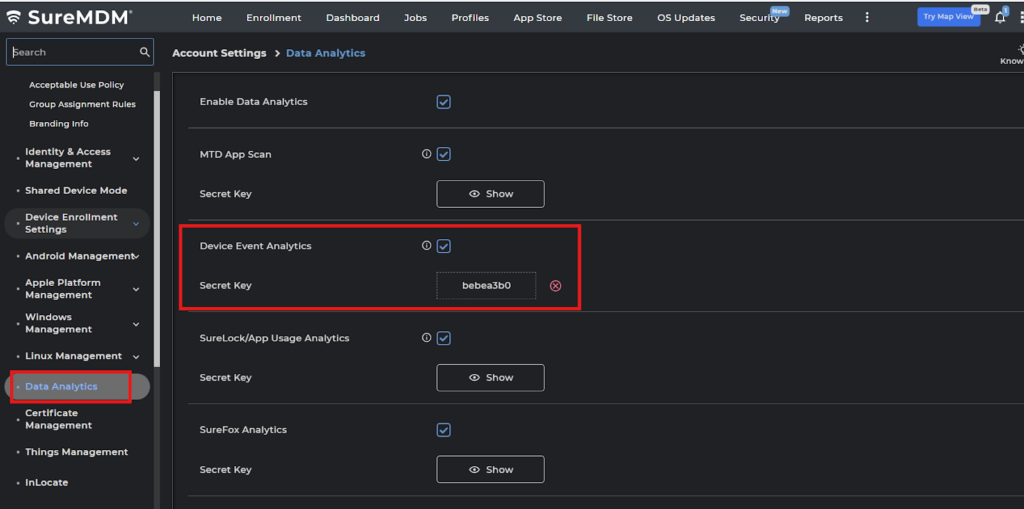Click info icon next to MTD App Scan
This screenshot has height=509, width=1024.
point(426,155)
